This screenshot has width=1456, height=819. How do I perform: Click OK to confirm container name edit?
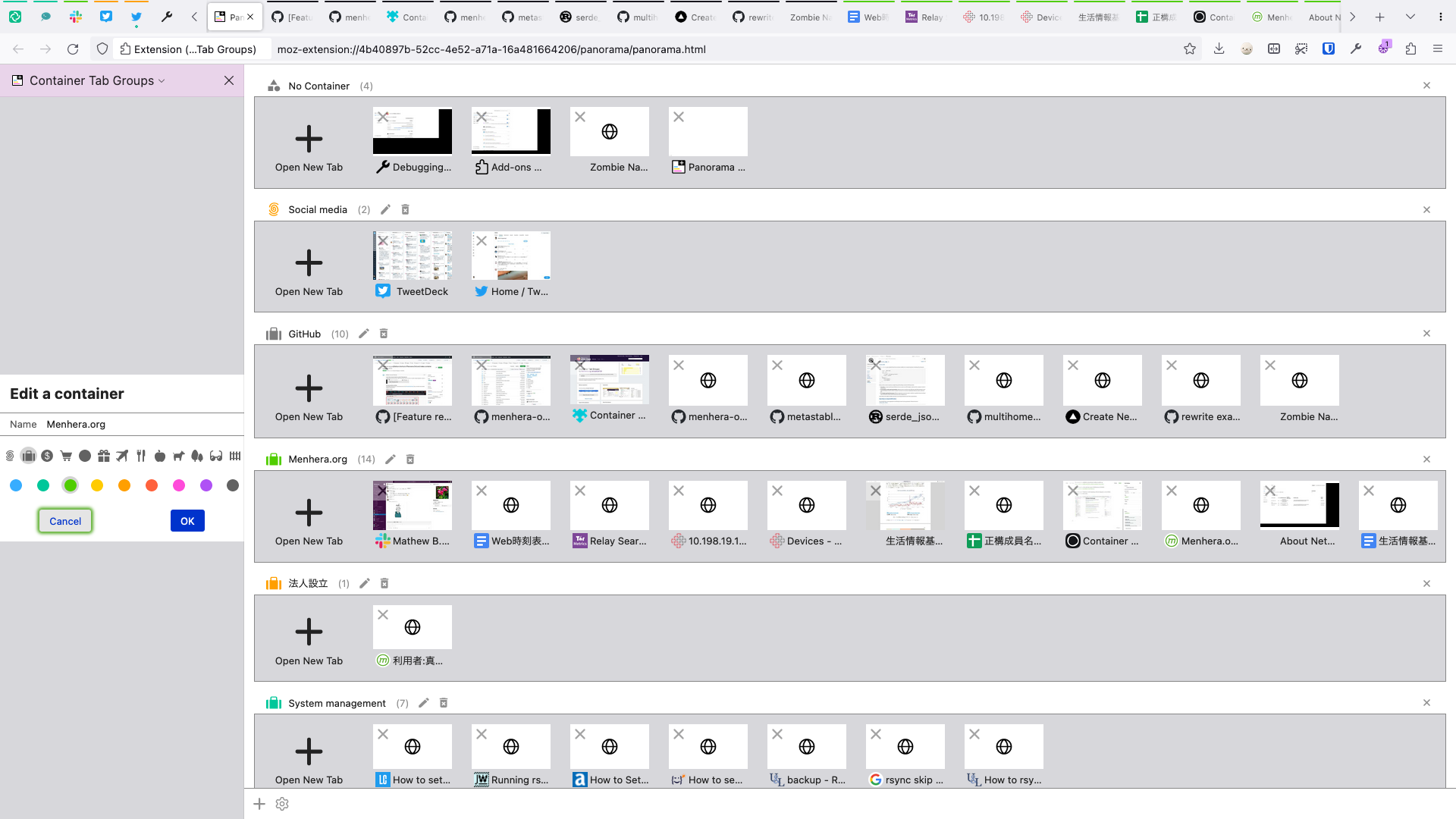187,521
